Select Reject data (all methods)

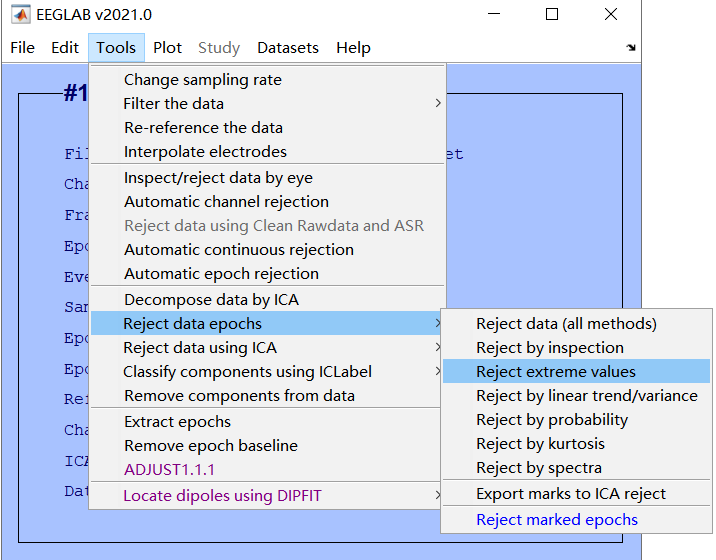point(576,323)
